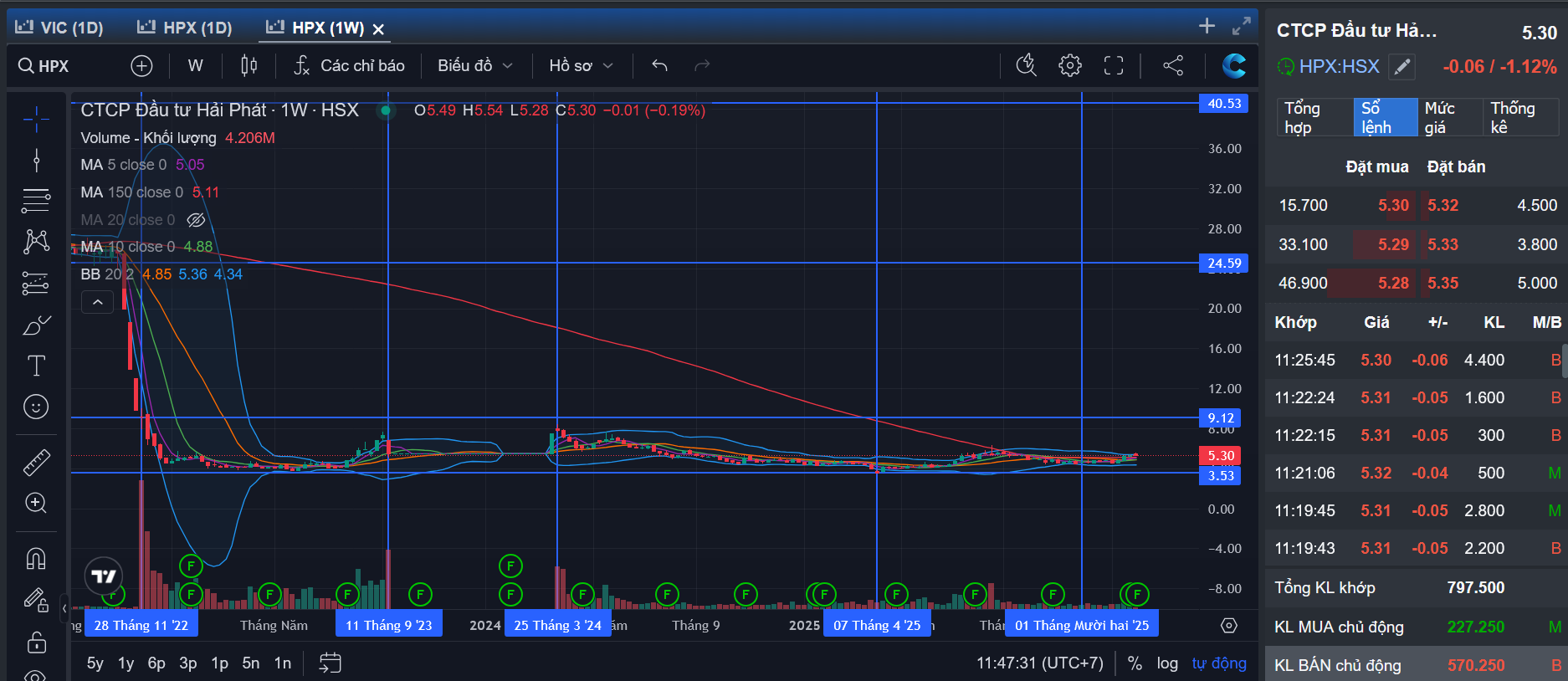This screenshot has height=681, width=1568.
Task: Toggle stay in drawing mode
Action: (x=36, y=599)
